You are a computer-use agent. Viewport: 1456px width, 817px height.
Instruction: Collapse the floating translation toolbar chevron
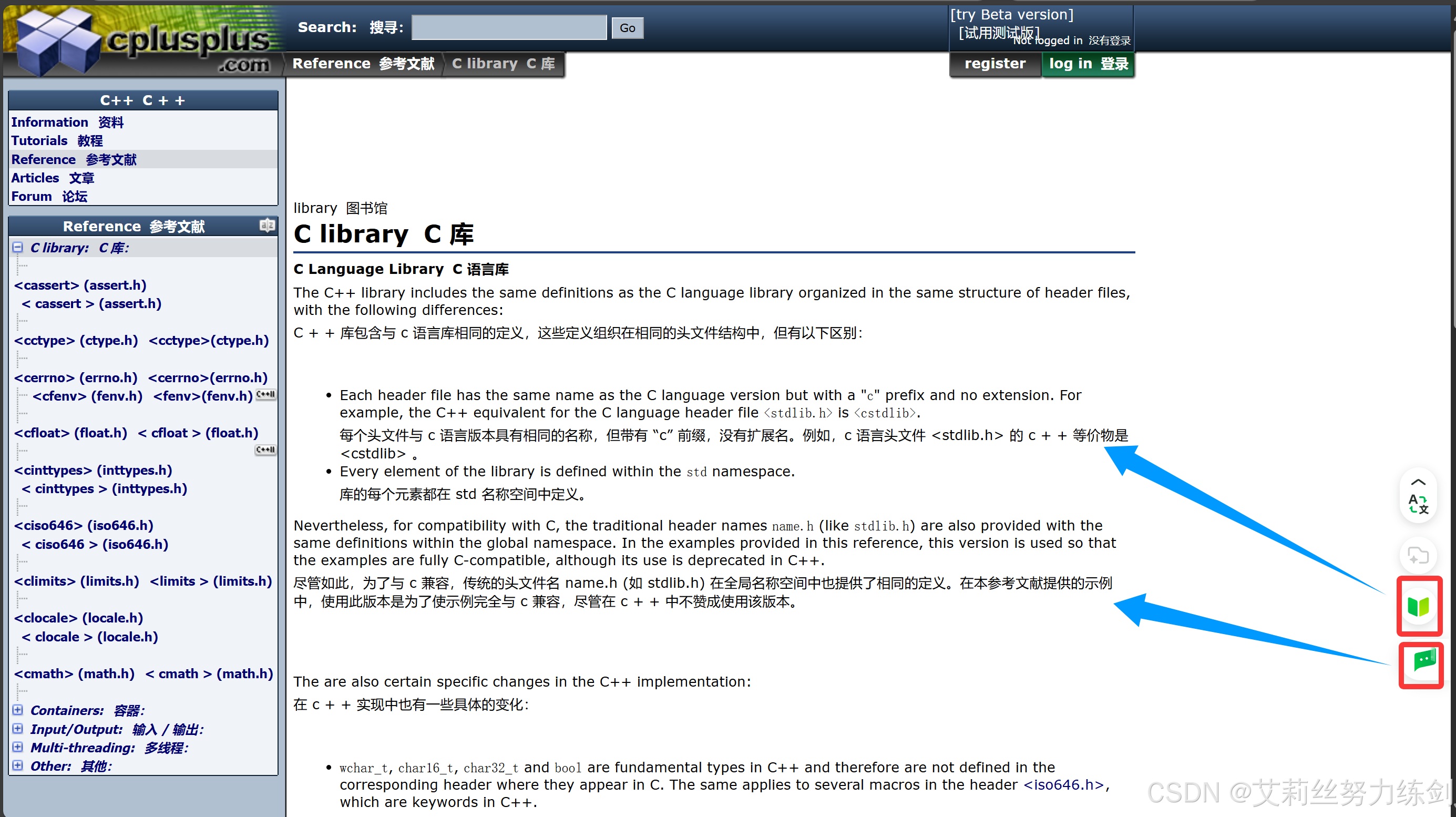pos(1418,482)
